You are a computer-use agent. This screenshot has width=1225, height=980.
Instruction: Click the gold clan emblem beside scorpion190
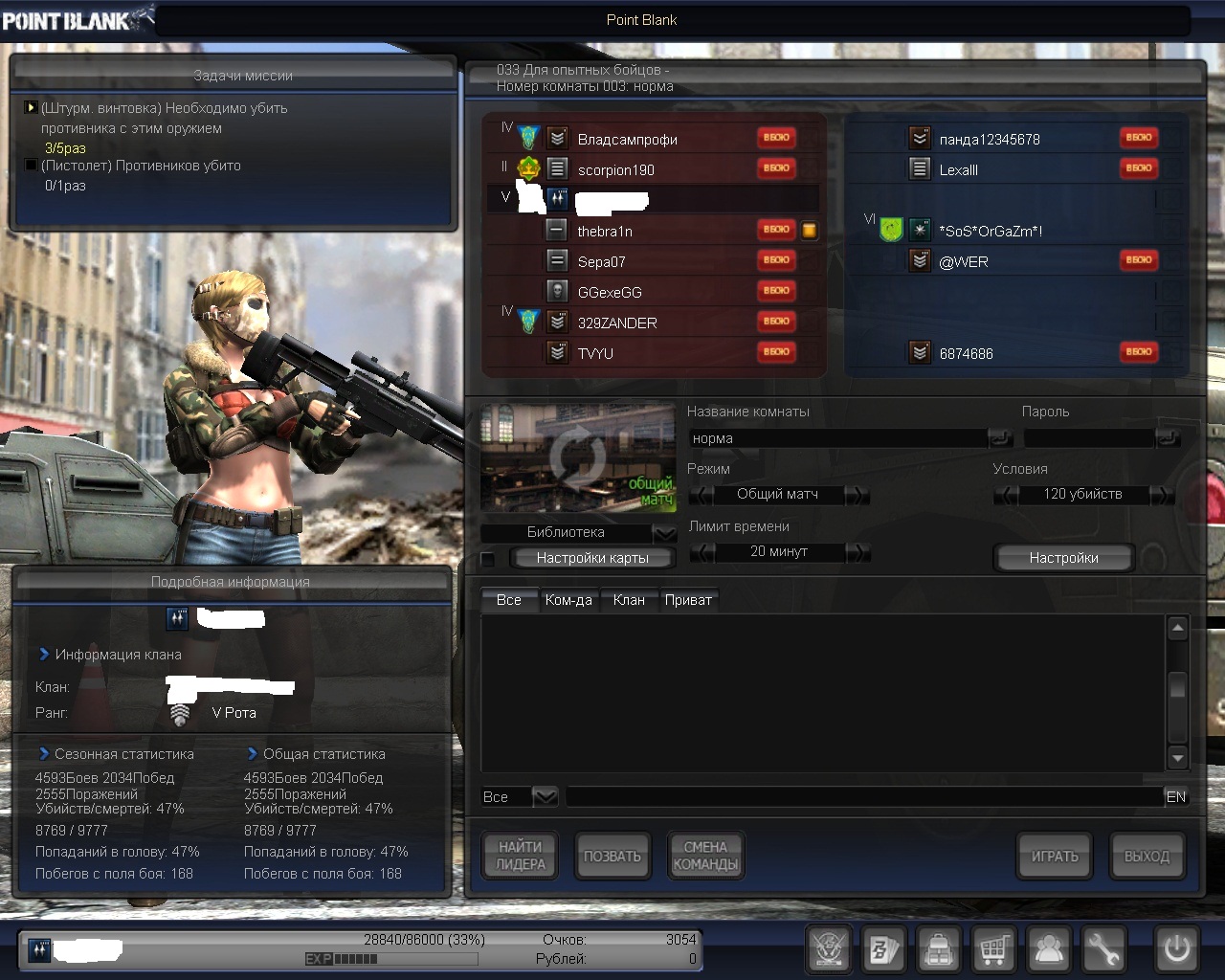528,169
